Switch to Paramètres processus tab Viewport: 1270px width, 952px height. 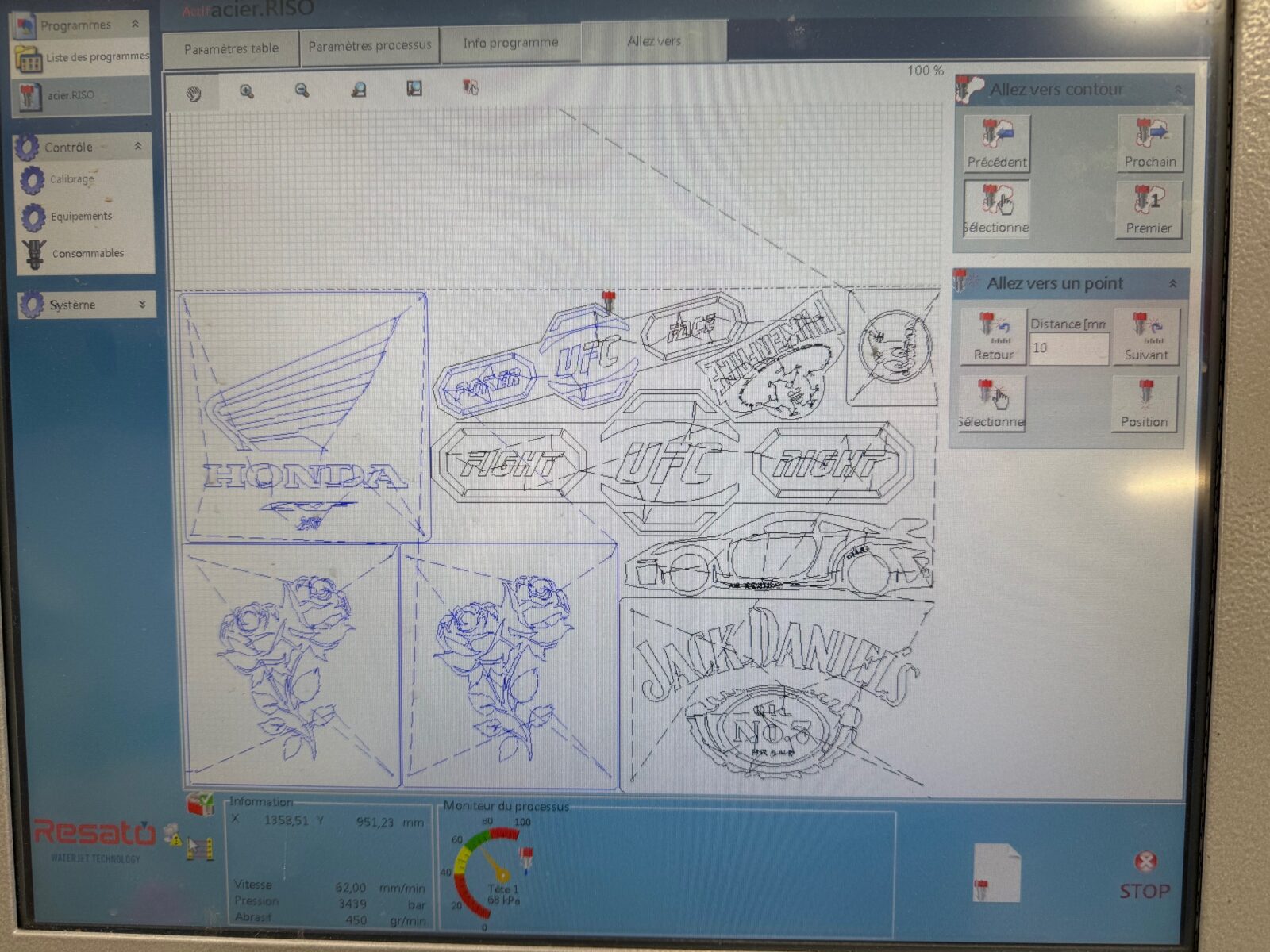[x=369, y=46]
